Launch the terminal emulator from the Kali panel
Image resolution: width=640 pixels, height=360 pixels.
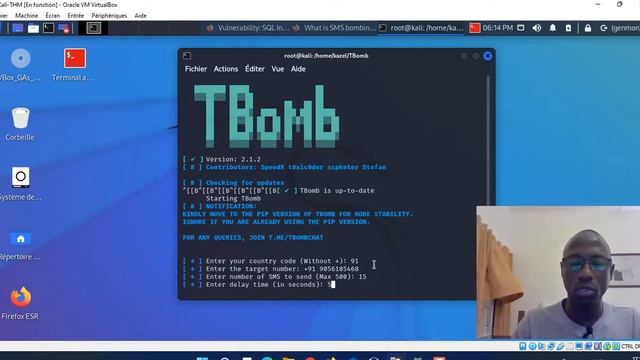49,28
